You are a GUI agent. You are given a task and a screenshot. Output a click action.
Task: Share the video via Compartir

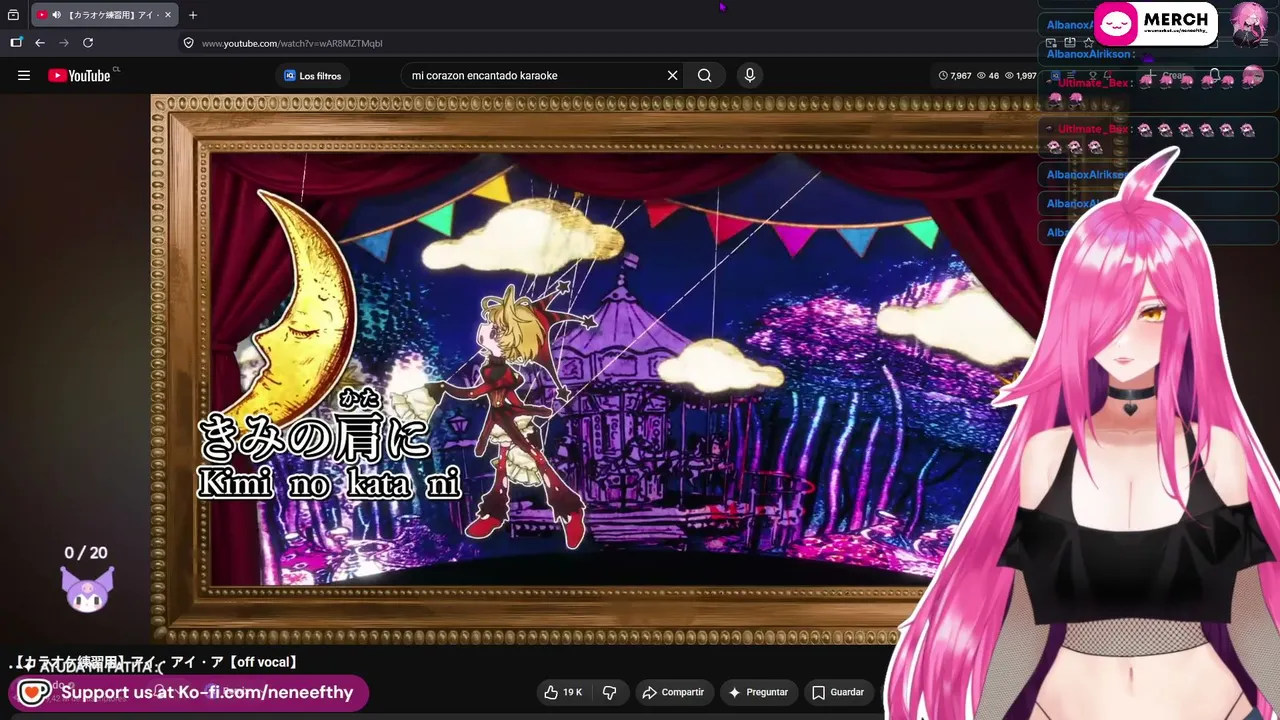click(673, 692)
